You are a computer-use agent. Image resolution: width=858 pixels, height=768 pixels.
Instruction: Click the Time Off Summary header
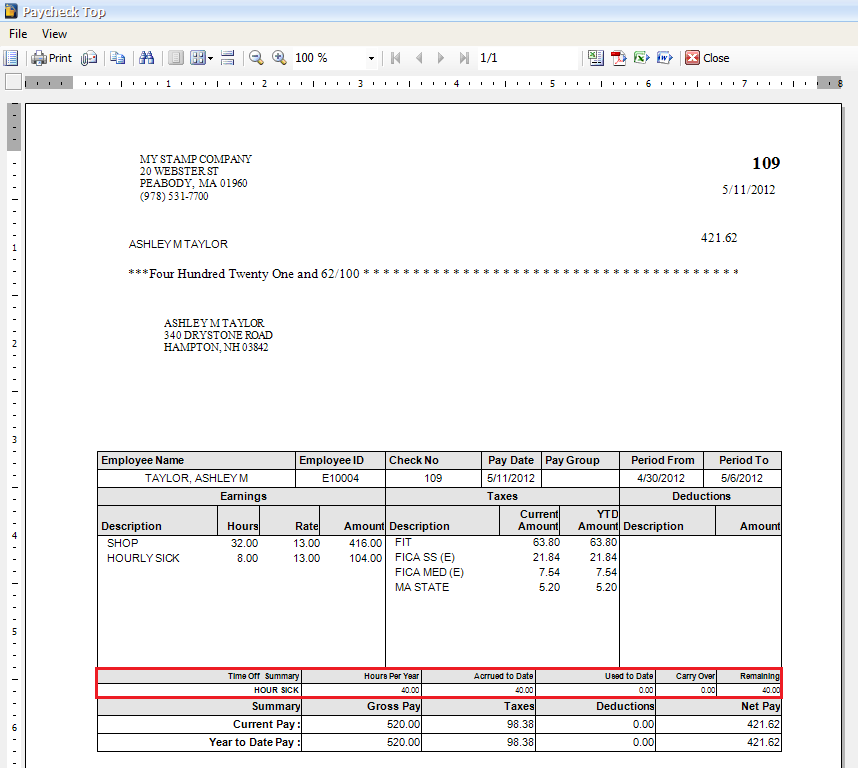tap(263, 676)
